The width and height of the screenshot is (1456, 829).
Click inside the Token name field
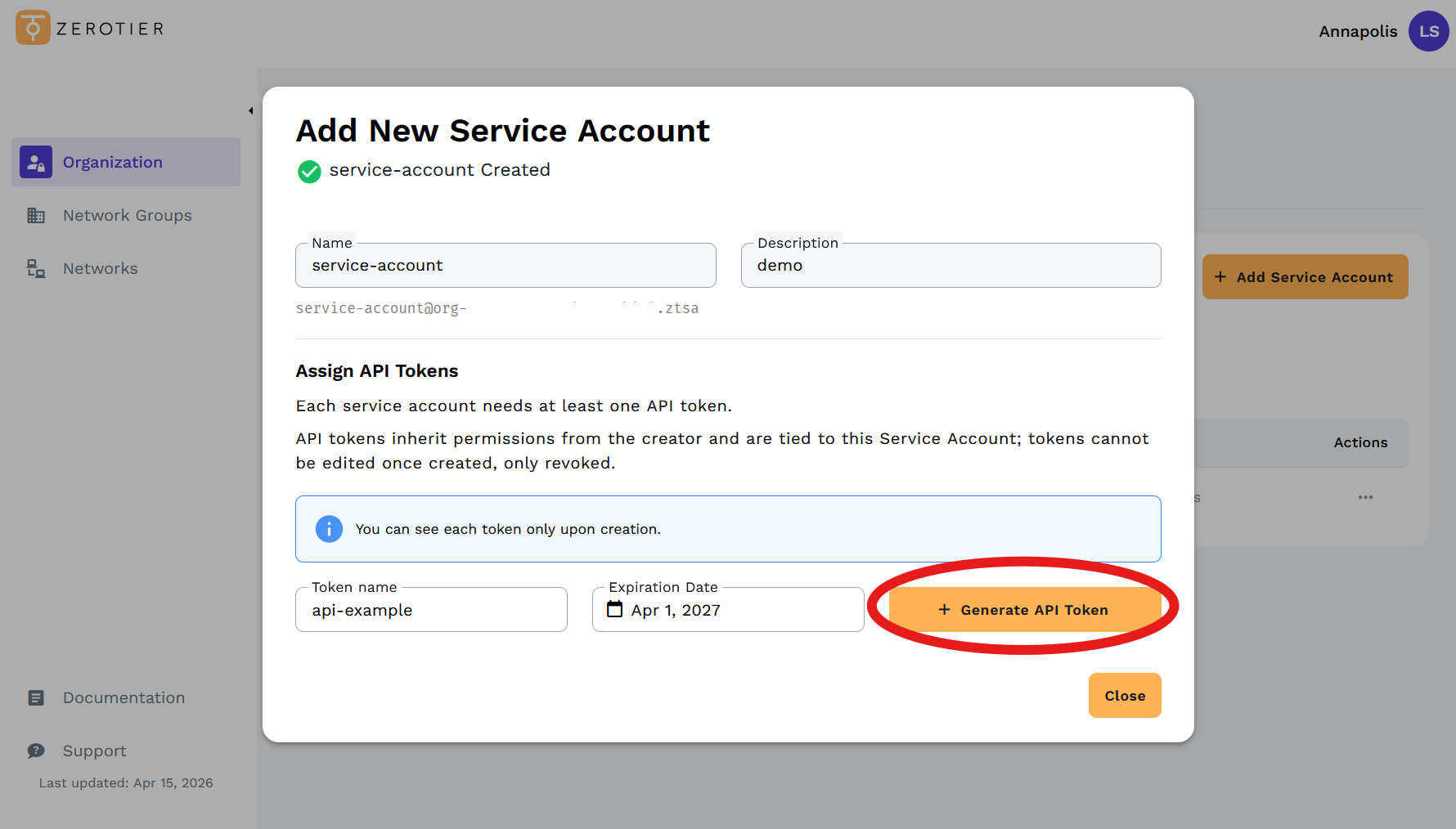pyautogui.click(x=431, y=610)
